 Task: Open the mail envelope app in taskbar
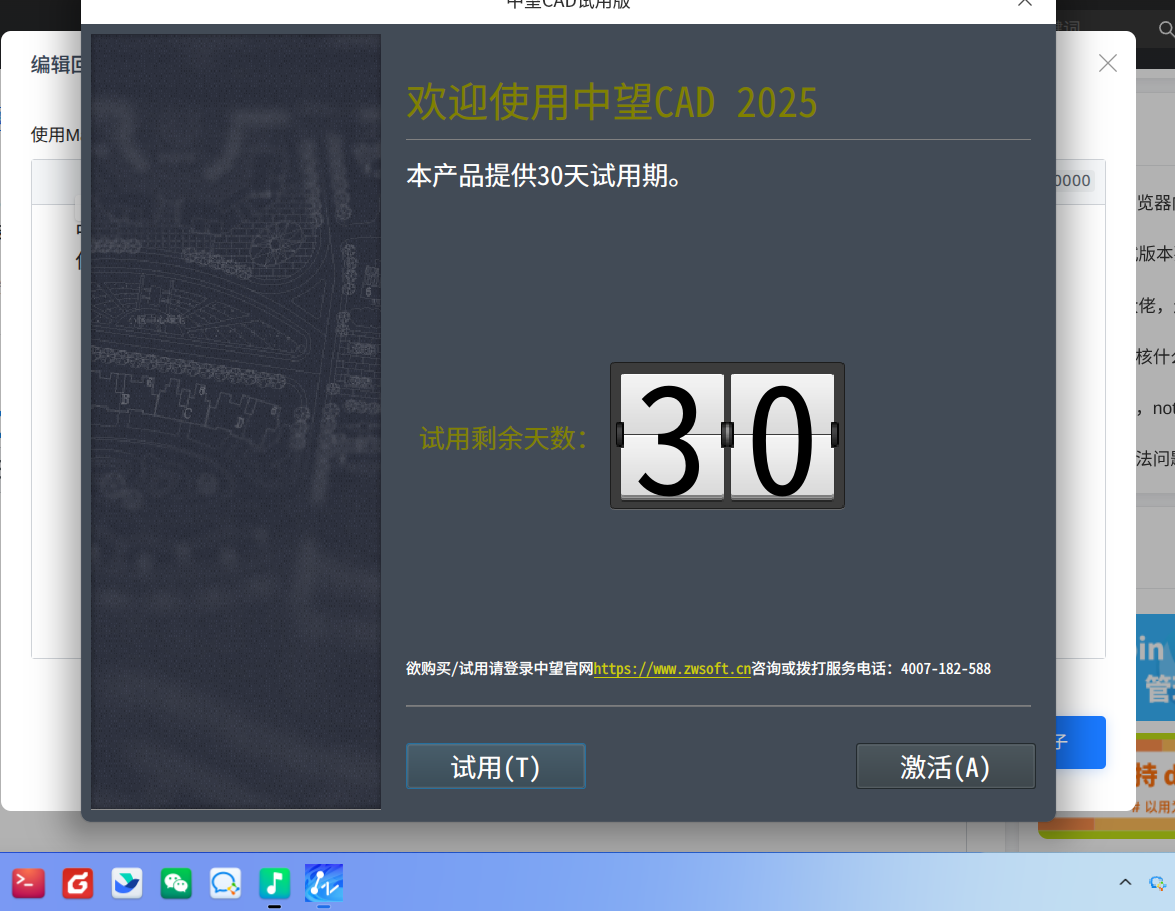click(127, 883)
